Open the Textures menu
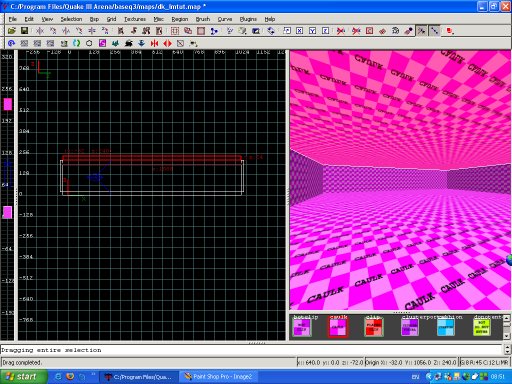Viewport: 512px width, 384px height. point(135,19)
